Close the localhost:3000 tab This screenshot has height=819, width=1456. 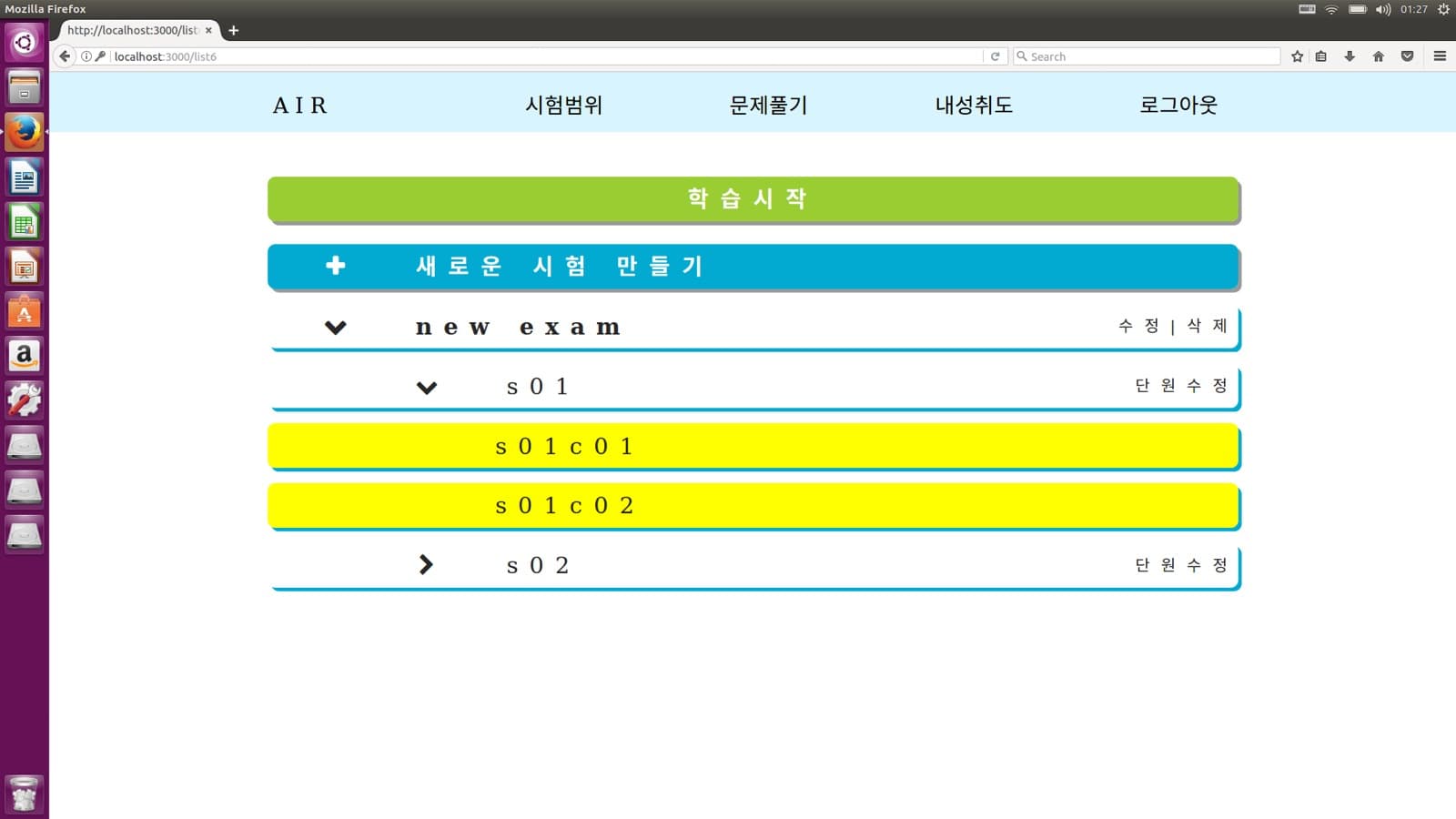click(208, 30)
